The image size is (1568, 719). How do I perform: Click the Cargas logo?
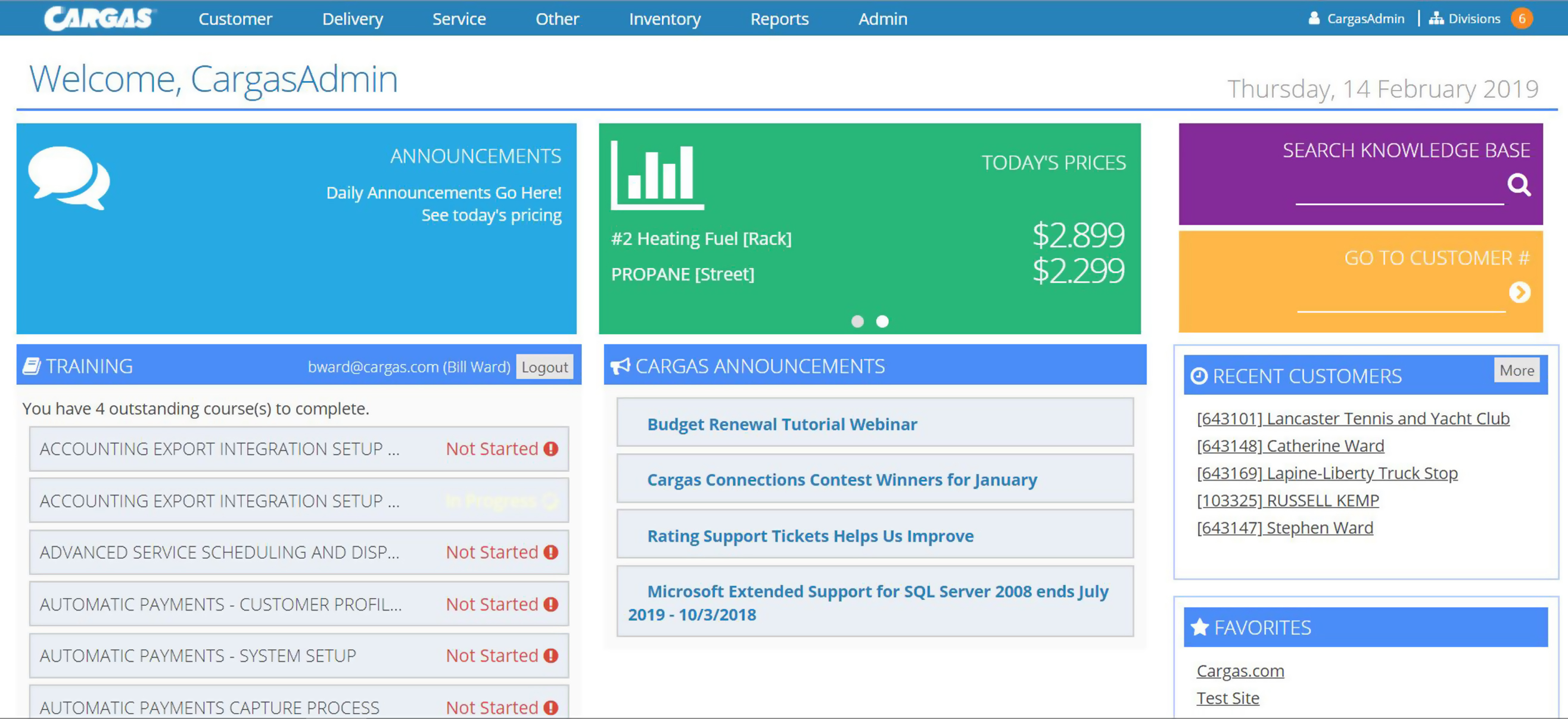pos(98,17)
